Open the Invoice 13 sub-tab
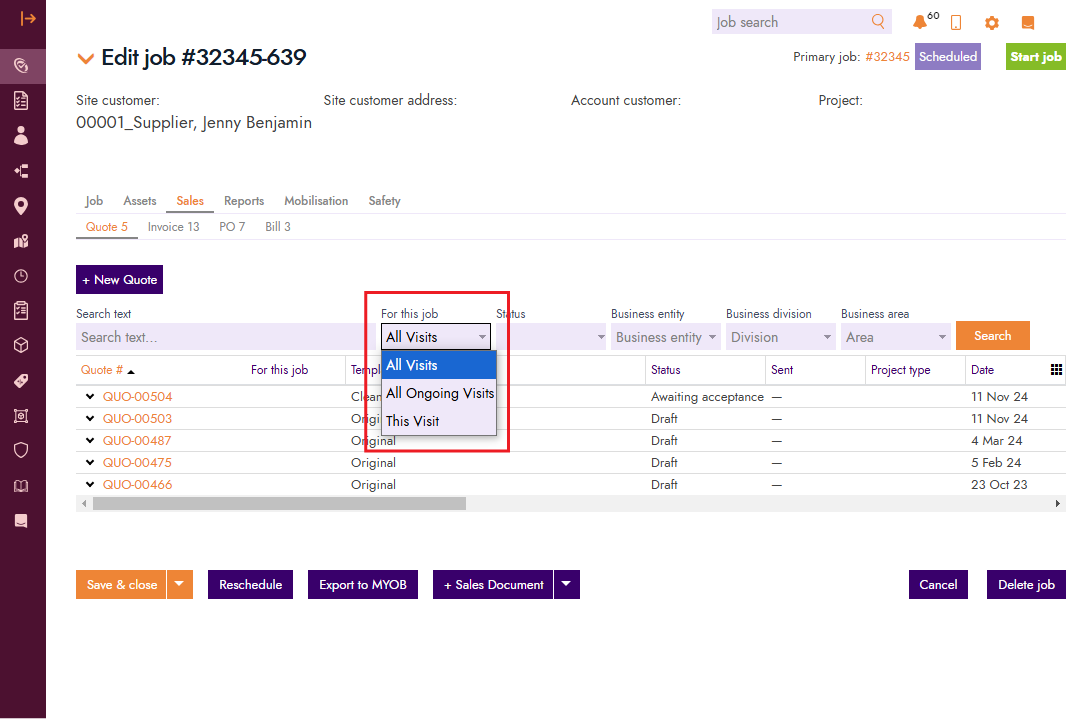The width and height of the screenshot is (1072, 719). point(173,227)
